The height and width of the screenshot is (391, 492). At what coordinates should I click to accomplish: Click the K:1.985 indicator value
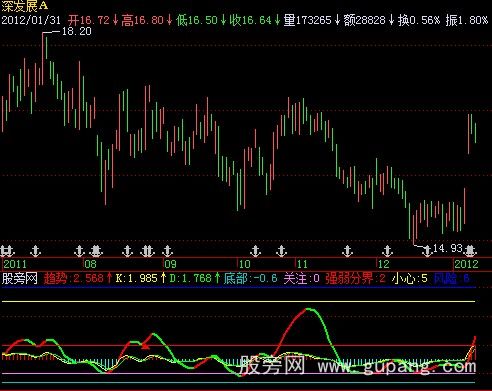pyautogui.click(x=137, y=278)
